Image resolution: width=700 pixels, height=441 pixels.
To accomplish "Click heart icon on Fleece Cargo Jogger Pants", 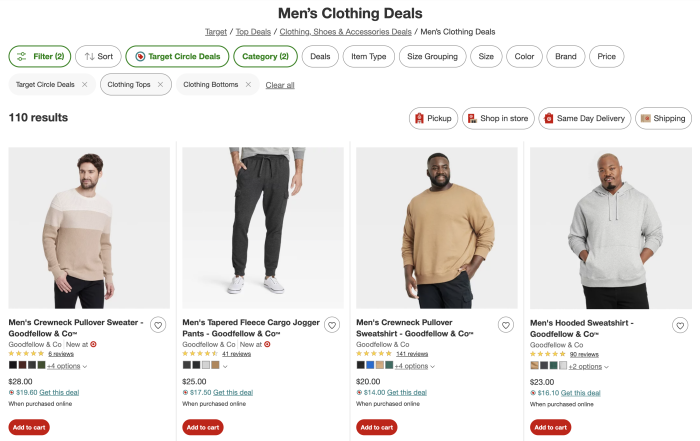I will tap(332, 325).
